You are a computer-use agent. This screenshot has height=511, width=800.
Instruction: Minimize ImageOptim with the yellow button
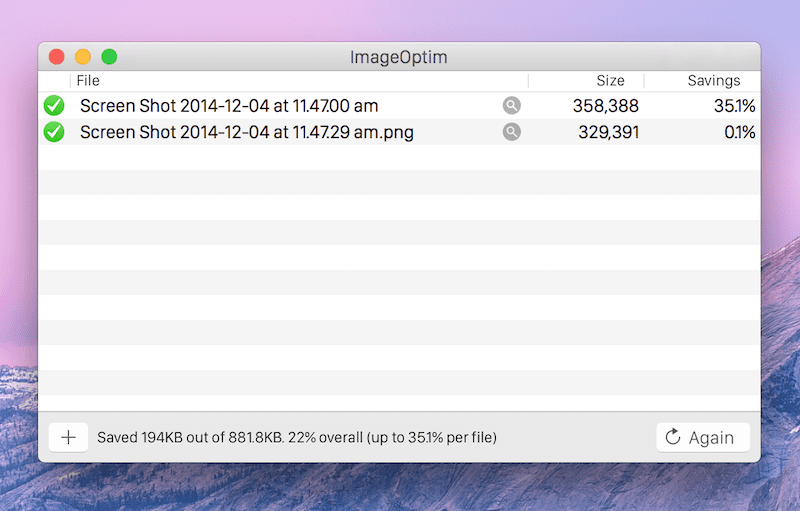coord(83,57)
